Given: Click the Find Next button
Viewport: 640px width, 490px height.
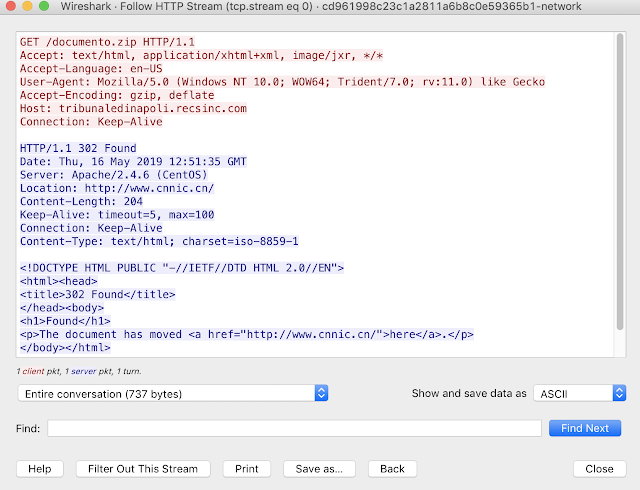Looking at the screenshot, I should click(585, 428).
